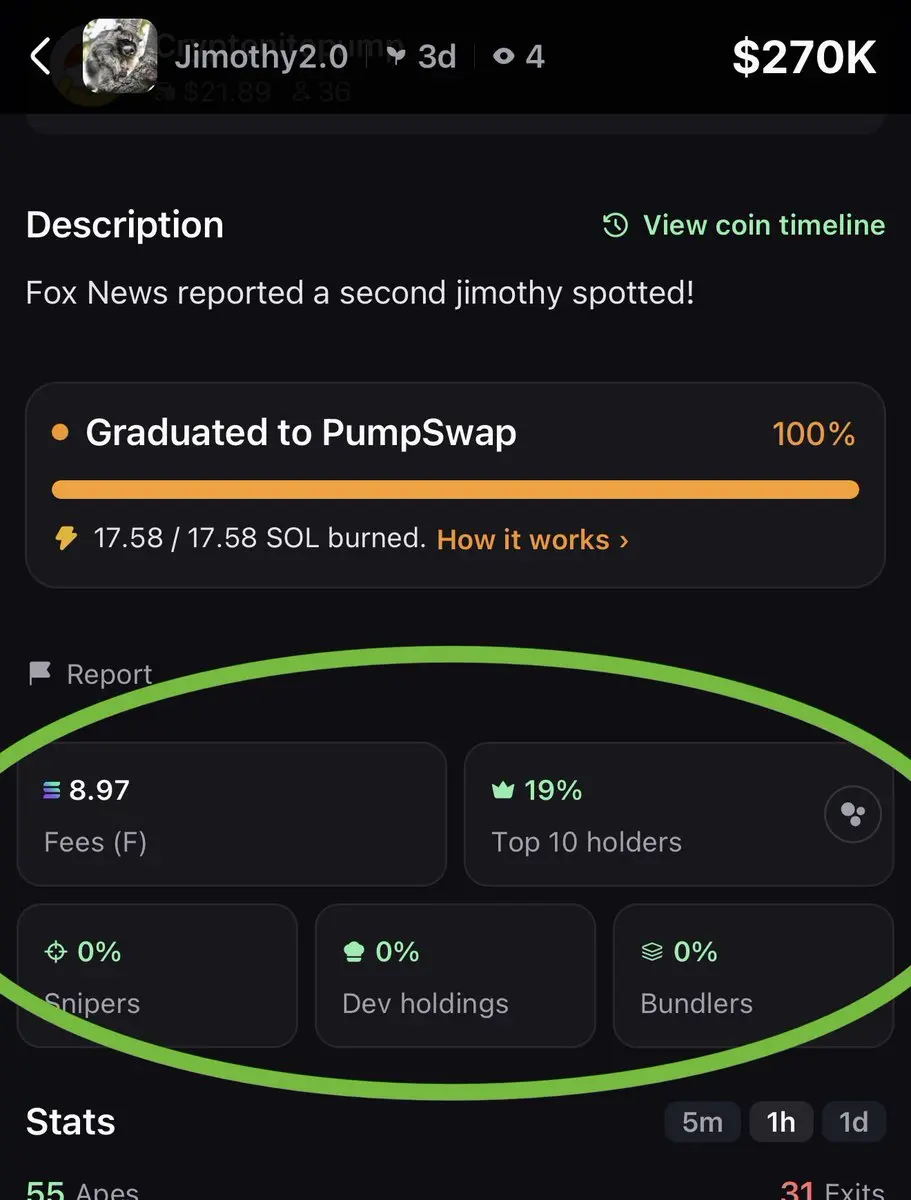The image size is (911, 1200).
Task: Click the stacked layers Bundlers icon
Action: pyautogui.click(x=652, y=952)
